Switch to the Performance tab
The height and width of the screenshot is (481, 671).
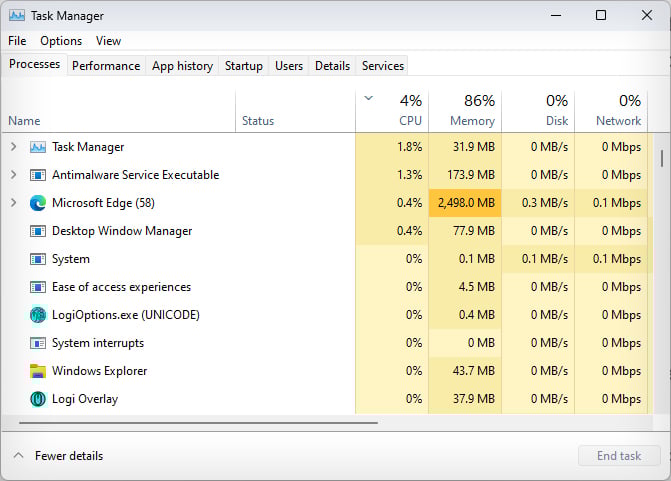pyautogui.click(x=106, y=65)
